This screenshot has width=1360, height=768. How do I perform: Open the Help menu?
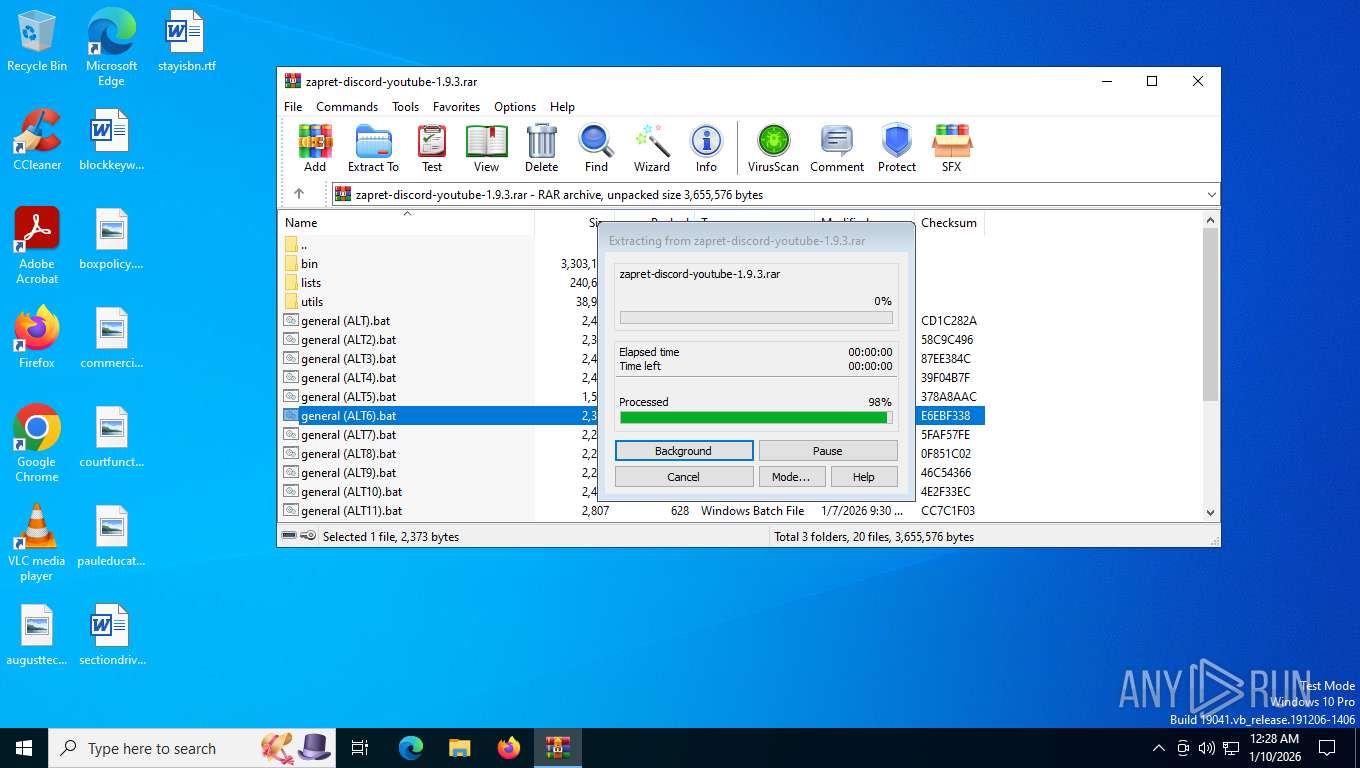pos(562,106)
